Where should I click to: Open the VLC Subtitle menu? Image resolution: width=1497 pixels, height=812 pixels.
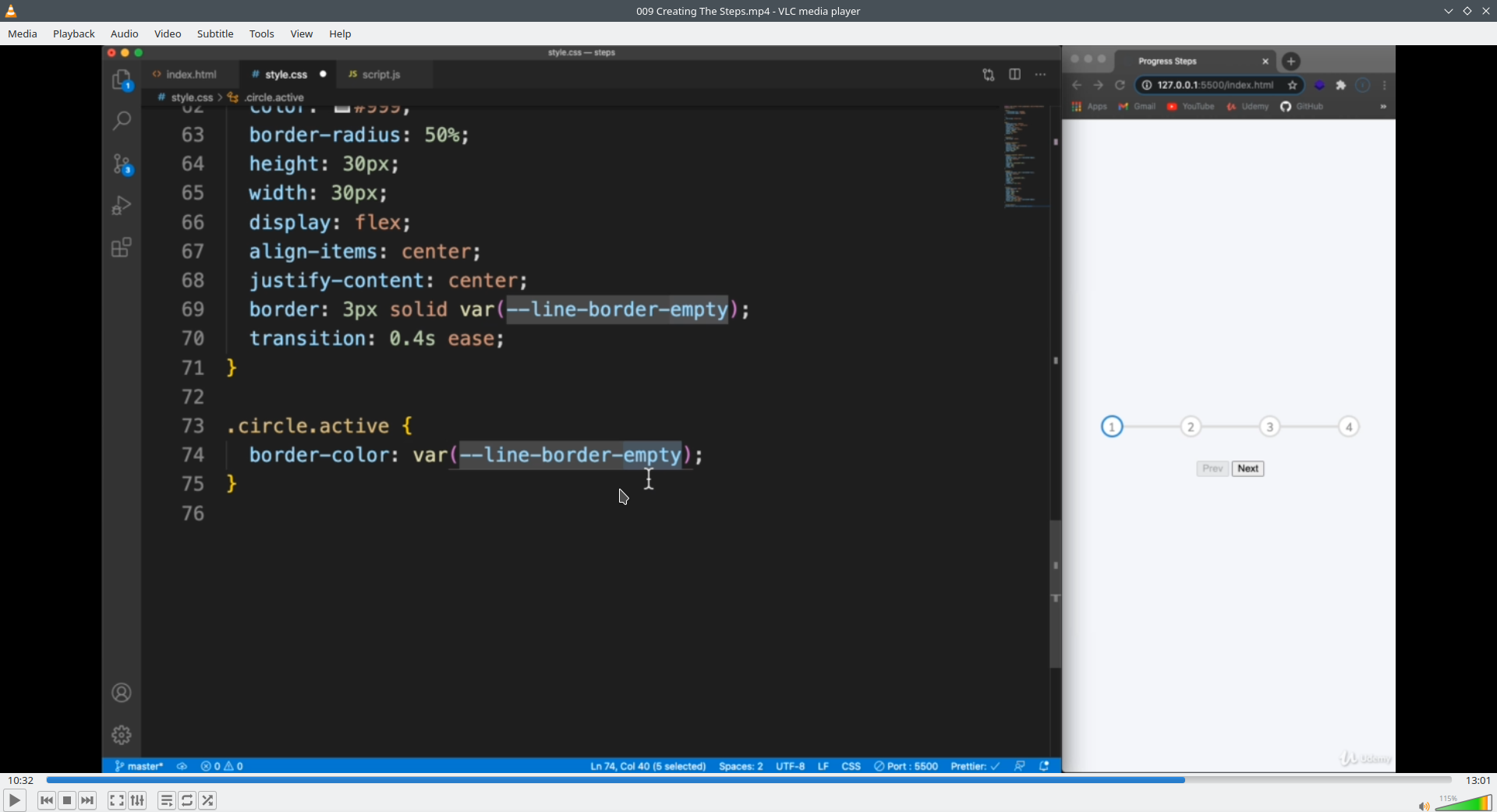tap(215, 34)
